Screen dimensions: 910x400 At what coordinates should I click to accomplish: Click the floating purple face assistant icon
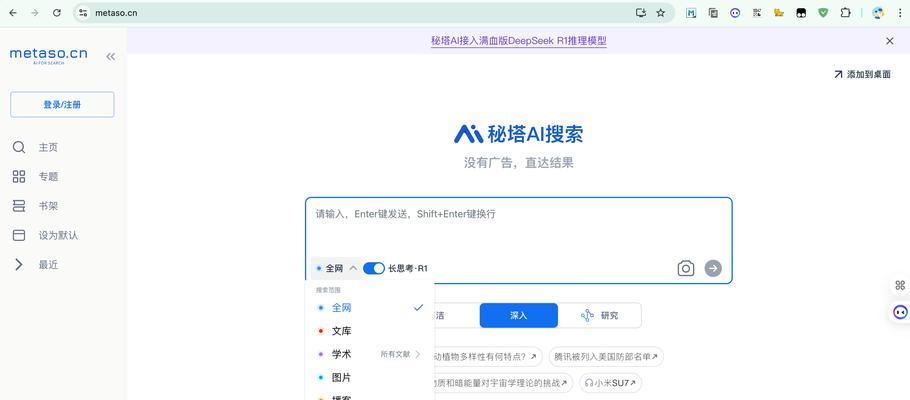pyautogui.click(x=900, y=312)
